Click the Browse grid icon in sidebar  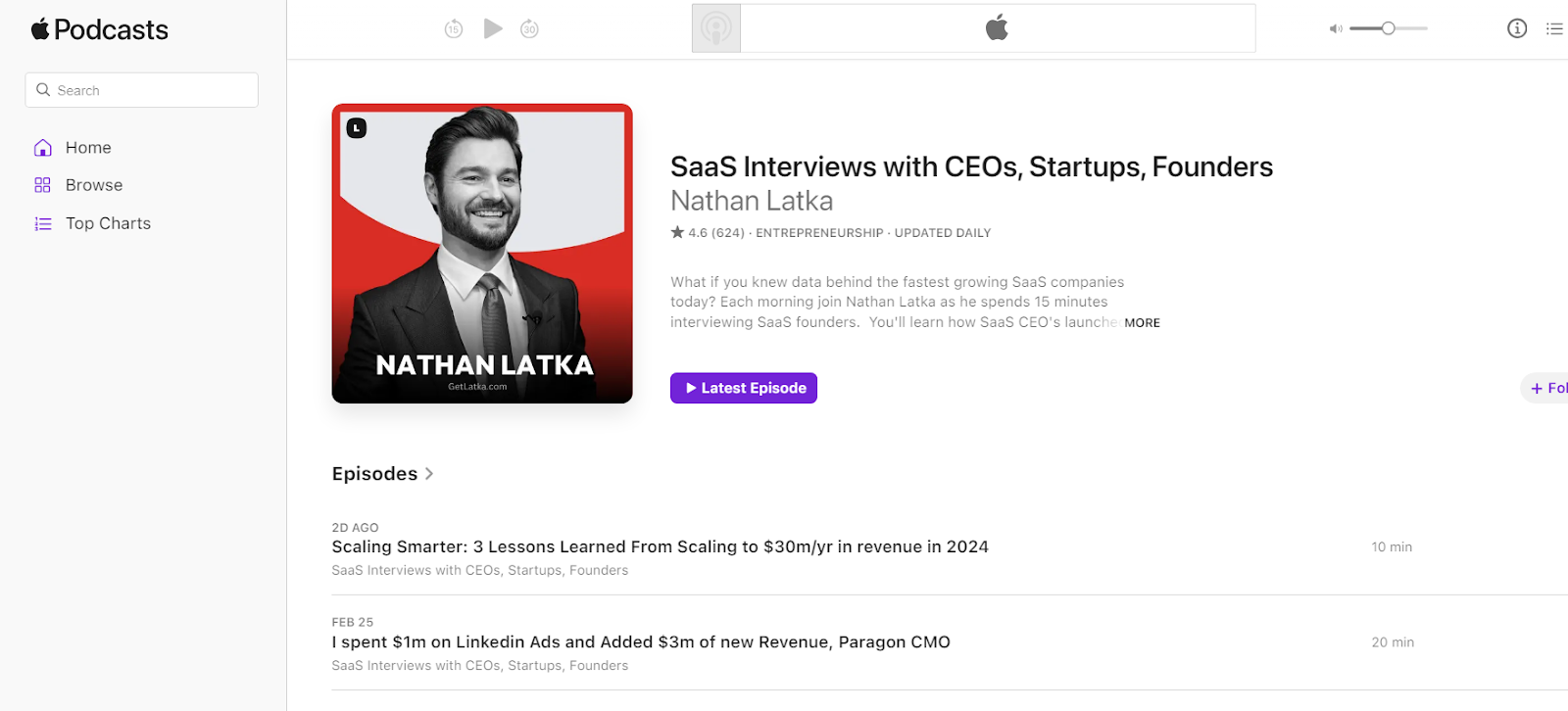point(42,185)
